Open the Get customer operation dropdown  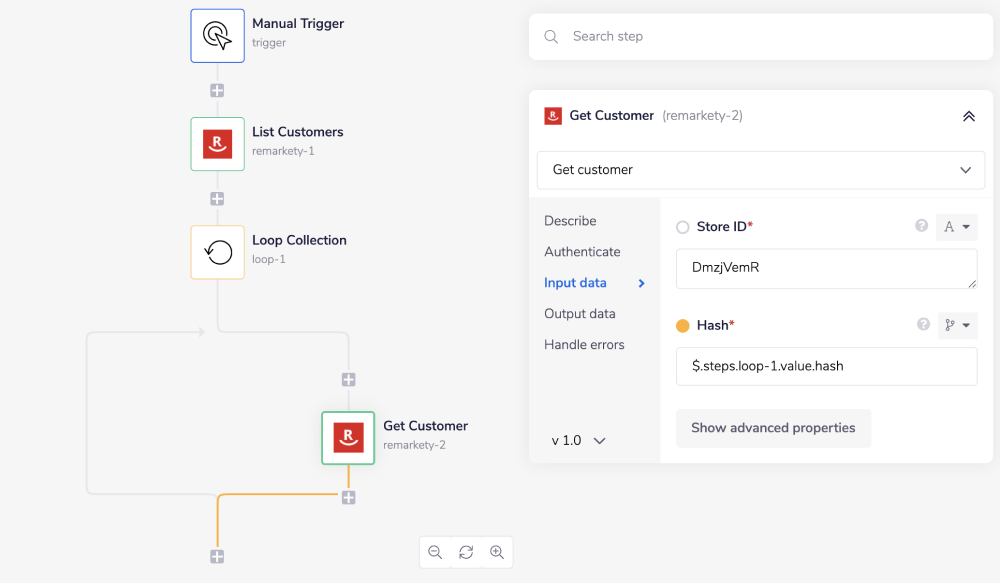(x=761, y=170)
